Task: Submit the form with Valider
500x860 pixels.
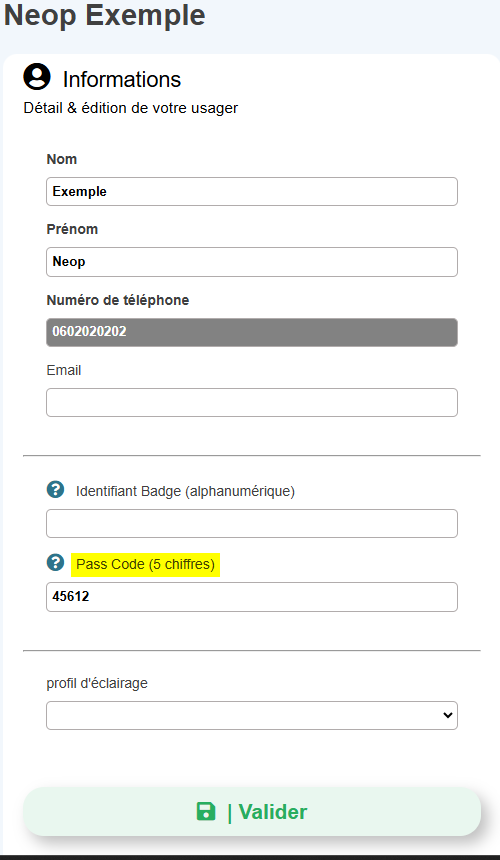Action: pyautogui.click(x=252, y=812)
